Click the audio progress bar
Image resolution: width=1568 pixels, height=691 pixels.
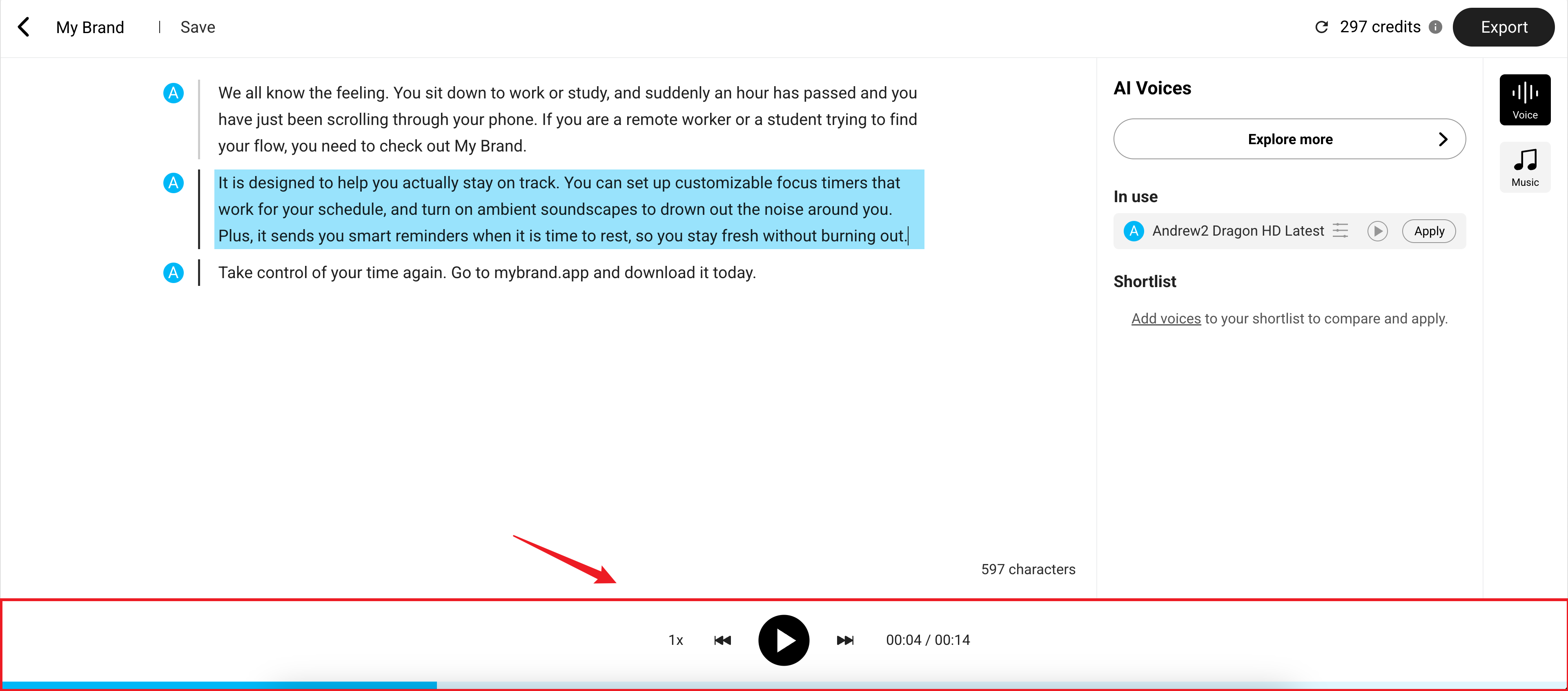pos(784,685)
